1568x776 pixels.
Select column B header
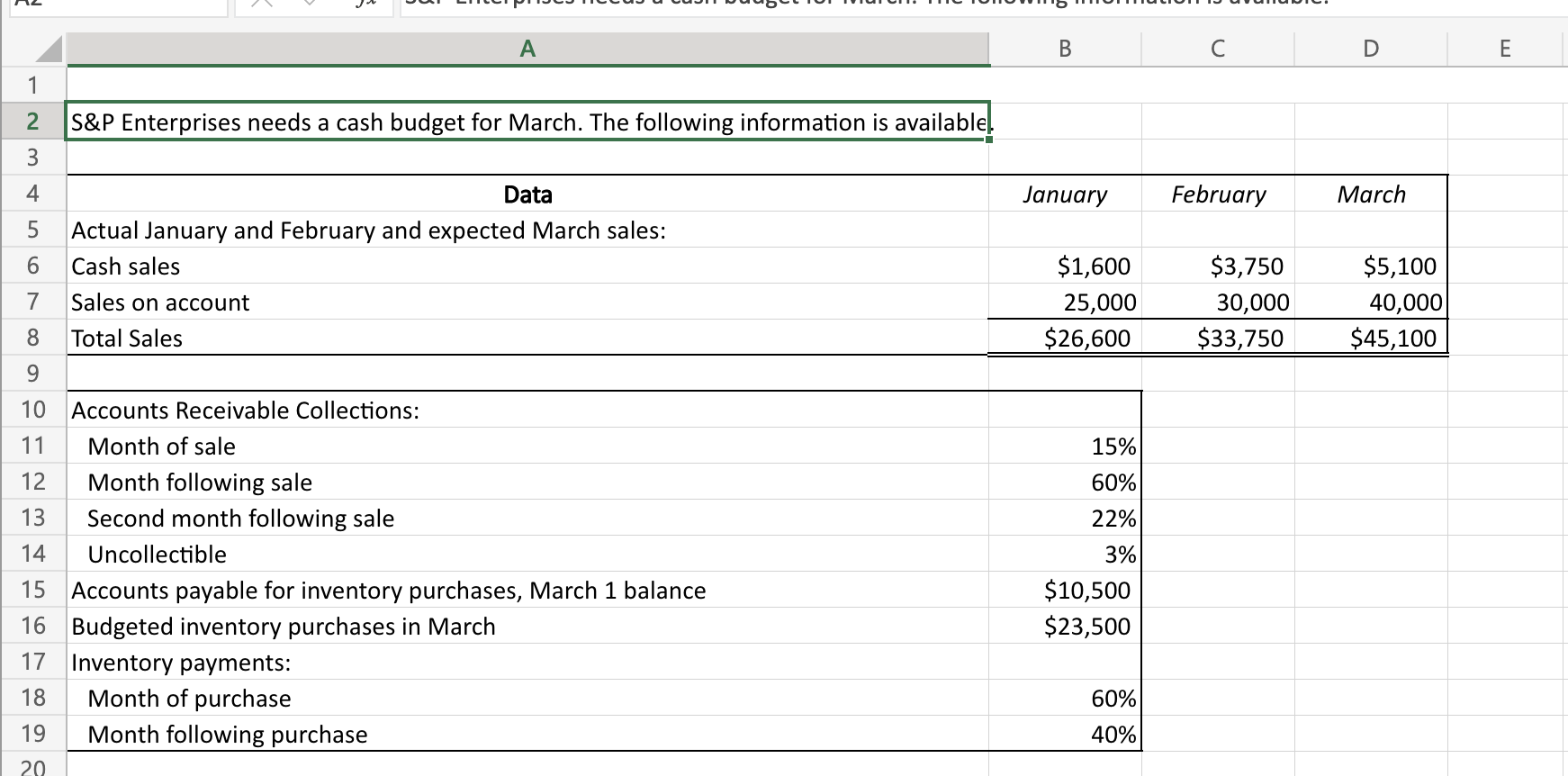tap(1065, 49)
